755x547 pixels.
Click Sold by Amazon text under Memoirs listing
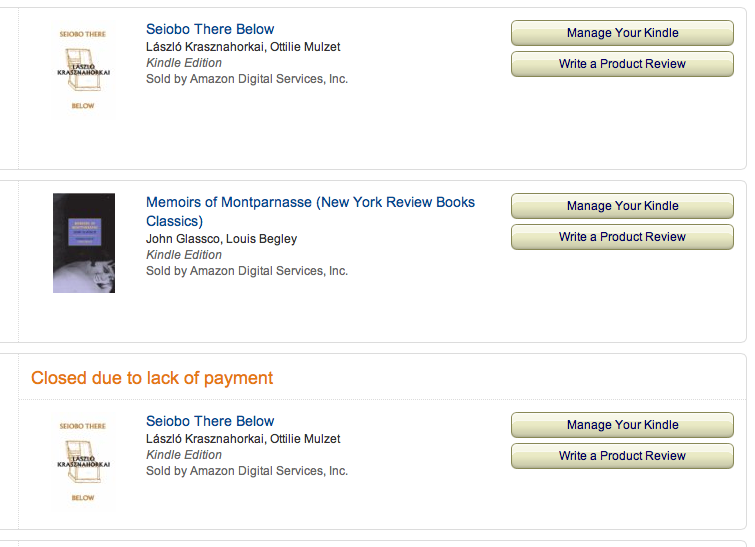(247, 271)
